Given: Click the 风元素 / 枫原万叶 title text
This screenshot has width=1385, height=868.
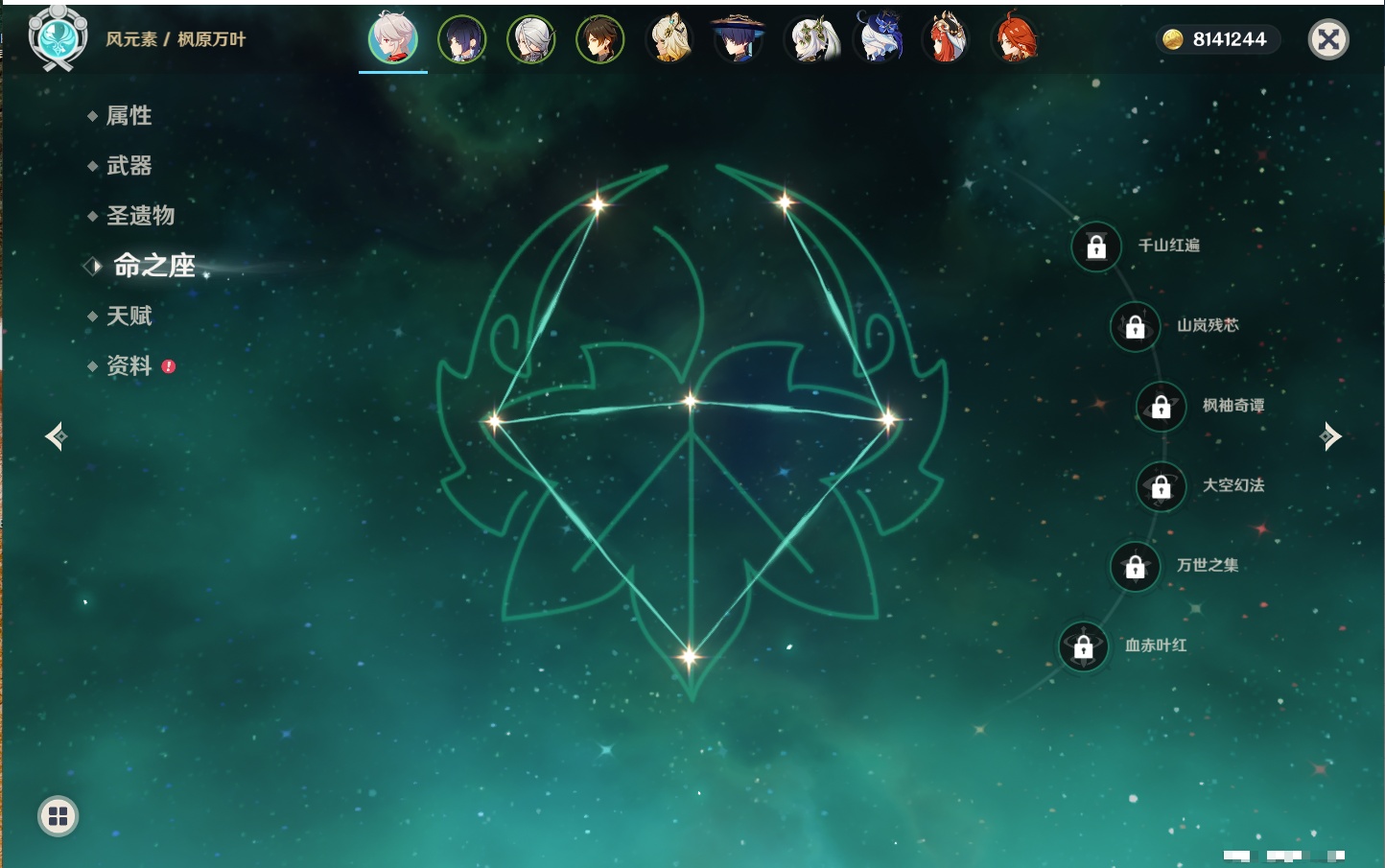Looking at the screenshot, I should point(176,39).
